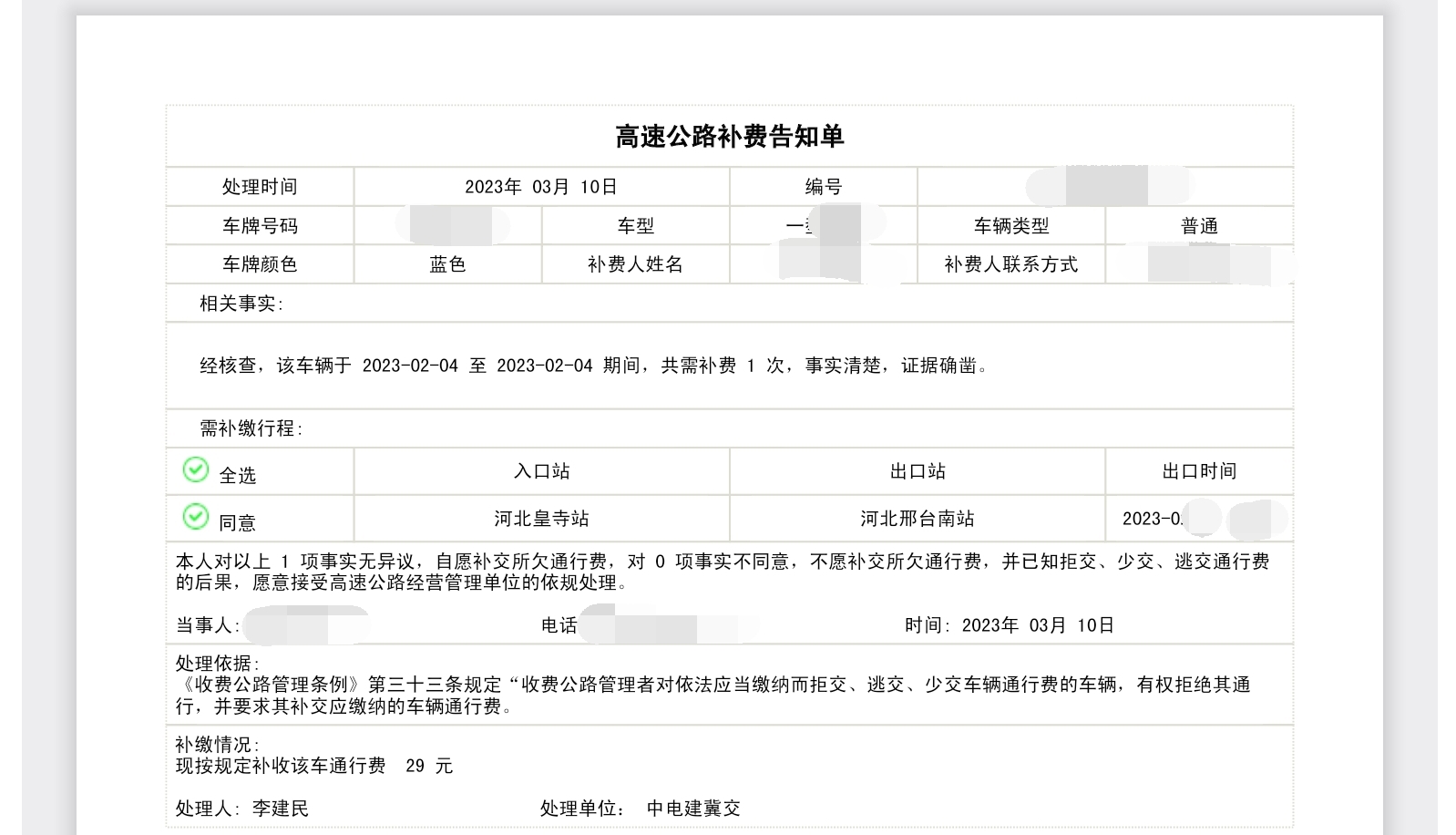Click the 补费人联系方式 label cell
Screen dimensions: 1456x835
click(x=1010, y=264)
